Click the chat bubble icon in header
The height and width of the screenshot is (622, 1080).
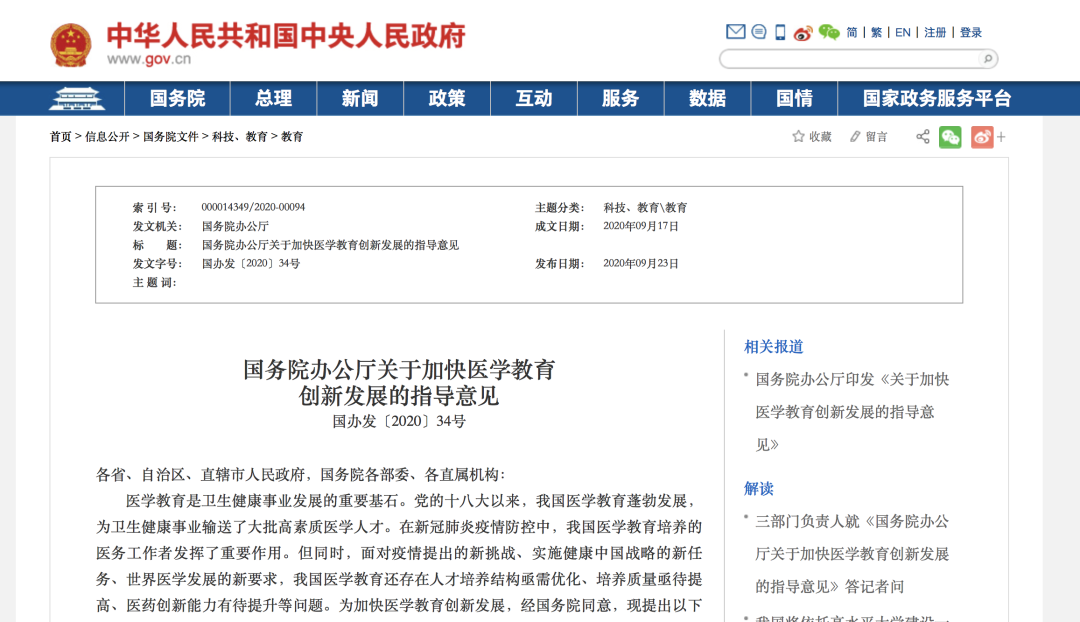[x=758, y=32]
